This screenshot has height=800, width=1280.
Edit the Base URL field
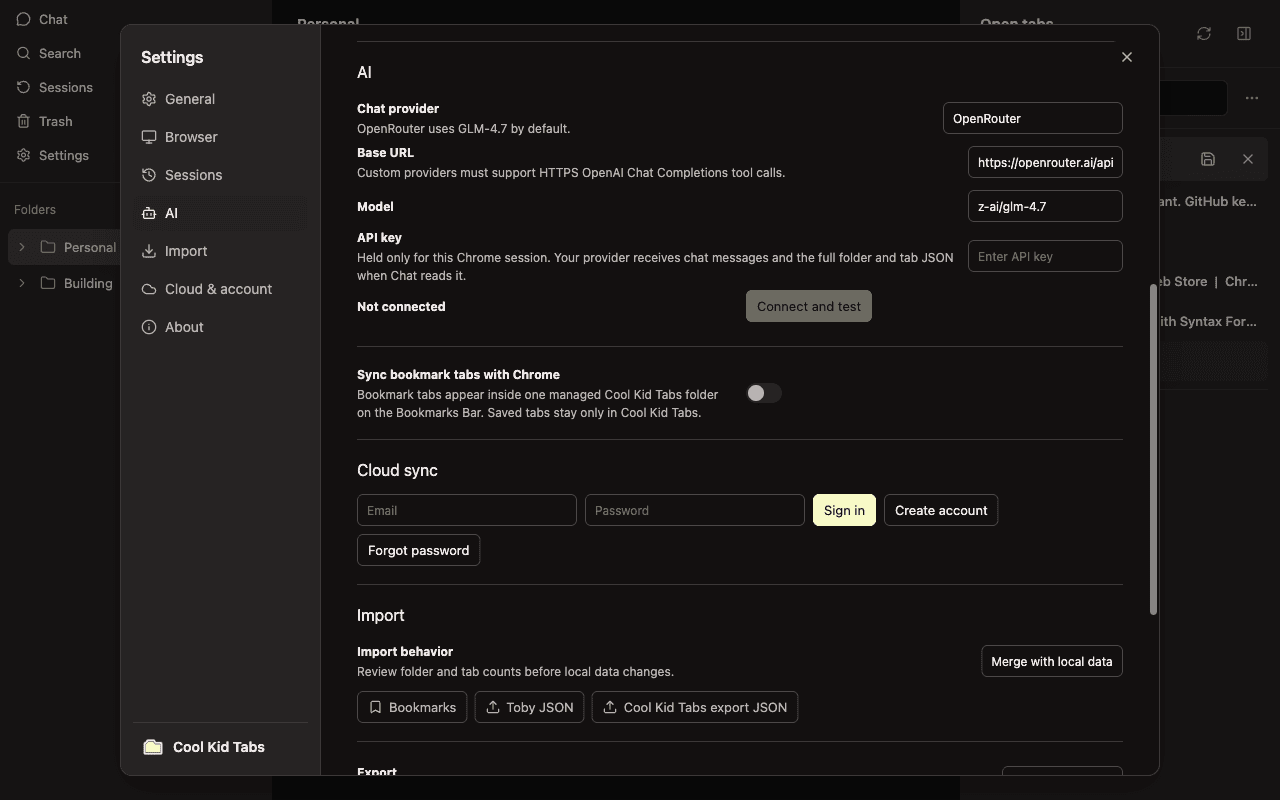1045,162
